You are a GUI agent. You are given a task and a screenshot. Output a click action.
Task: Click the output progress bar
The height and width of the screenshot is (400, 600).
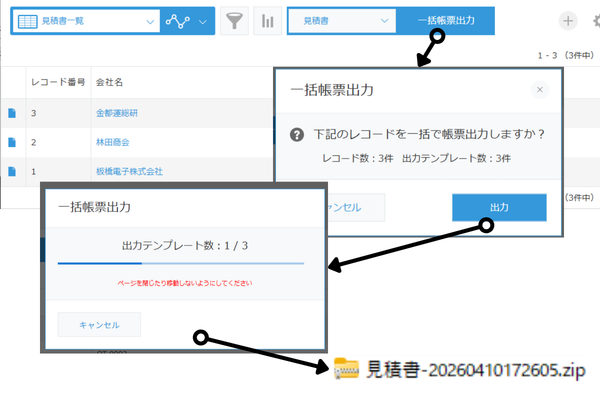click(180, 264)
